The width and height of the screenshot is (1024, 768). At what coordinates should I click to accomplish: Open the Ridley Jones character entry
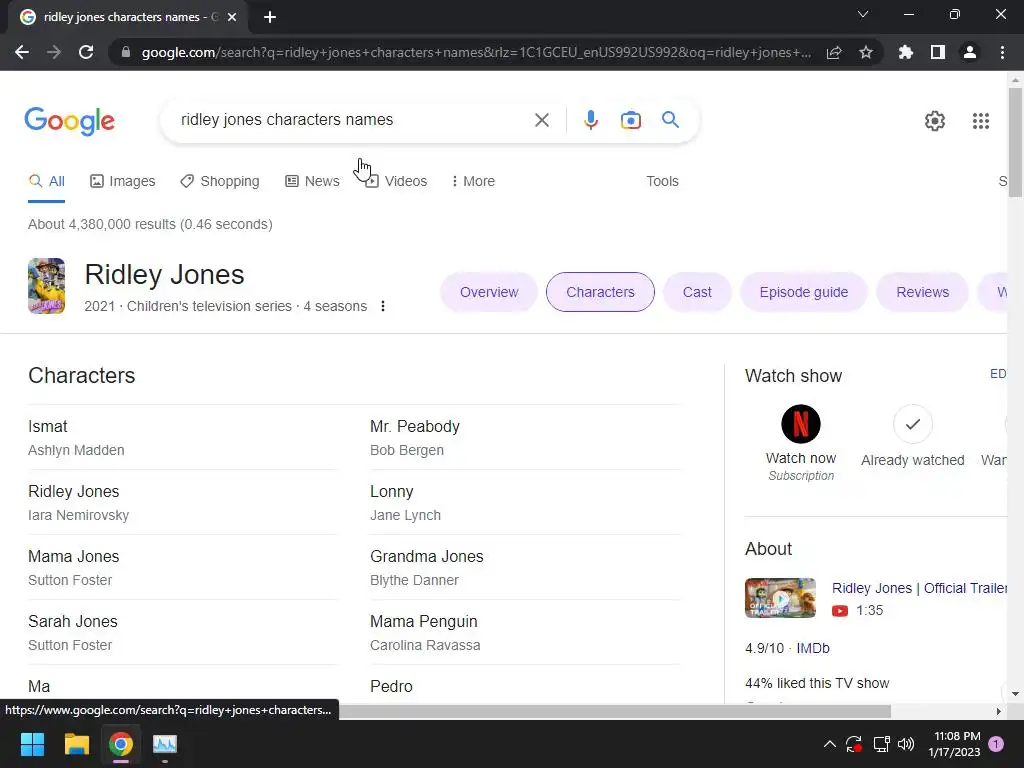pyautogui.click(x=182, y=503)
